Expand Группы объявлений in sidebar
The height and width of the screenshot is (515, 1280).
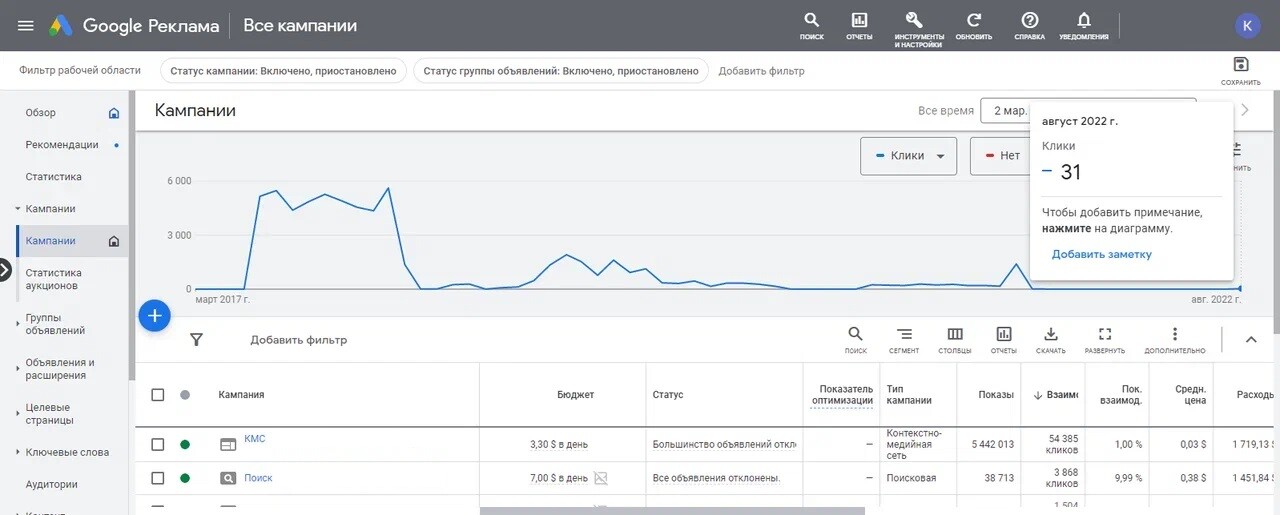(55, 324)
